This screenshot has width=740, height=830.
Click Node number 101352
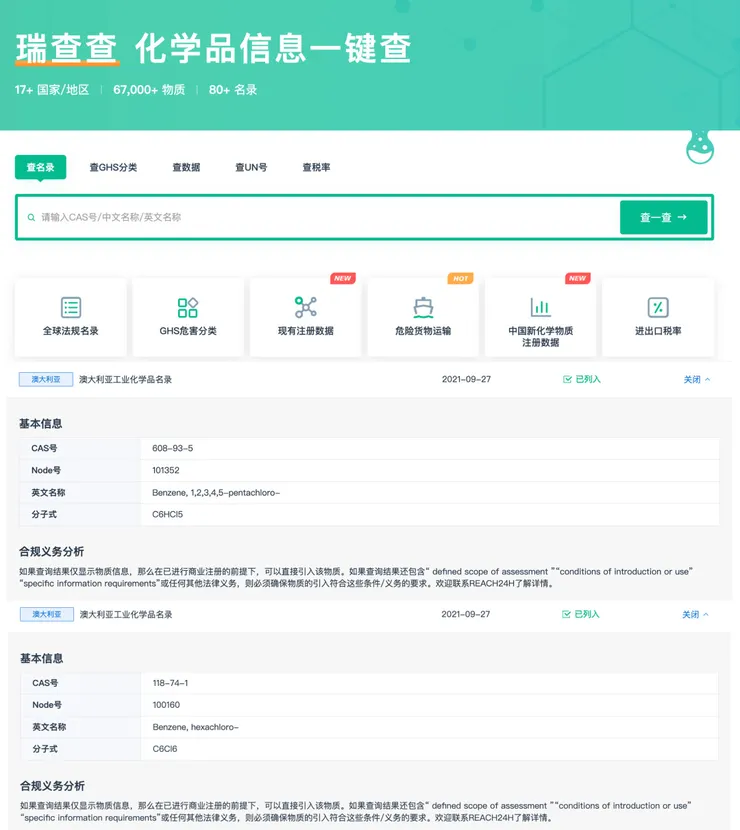(x=166, y=470)
